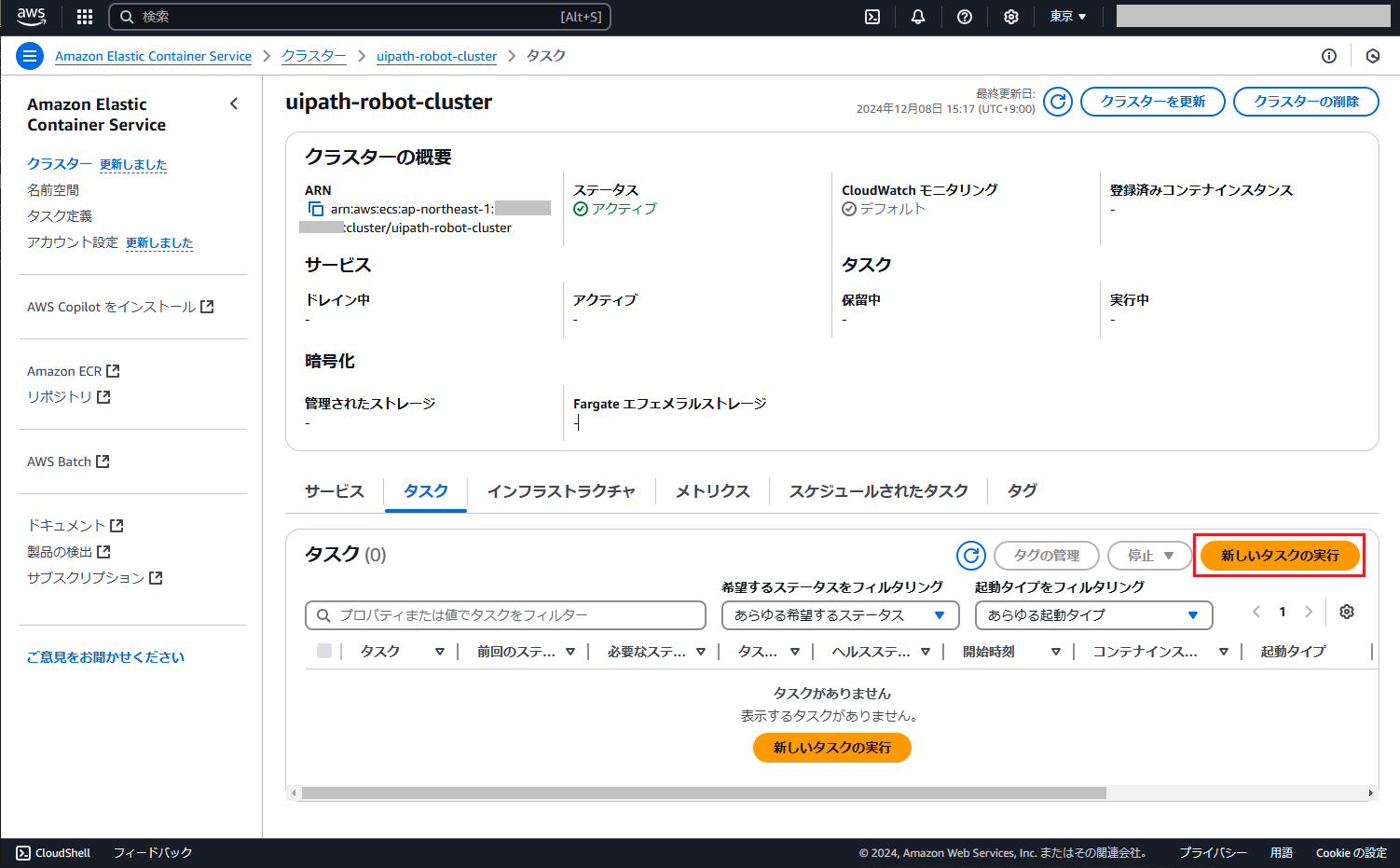This screenshot has height=868, width=1400.
Task: Open task table preferences gear
Action: pos(1347,612)
